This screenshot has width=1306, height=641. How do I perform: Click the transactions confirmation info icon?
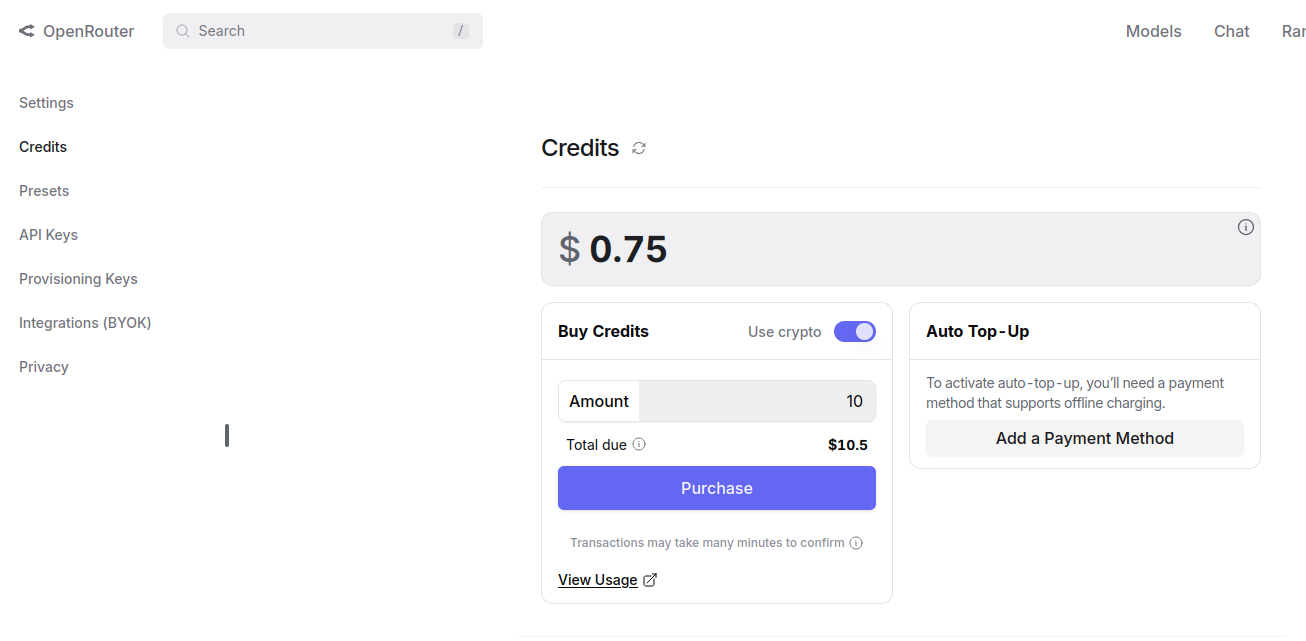(856, 543)
